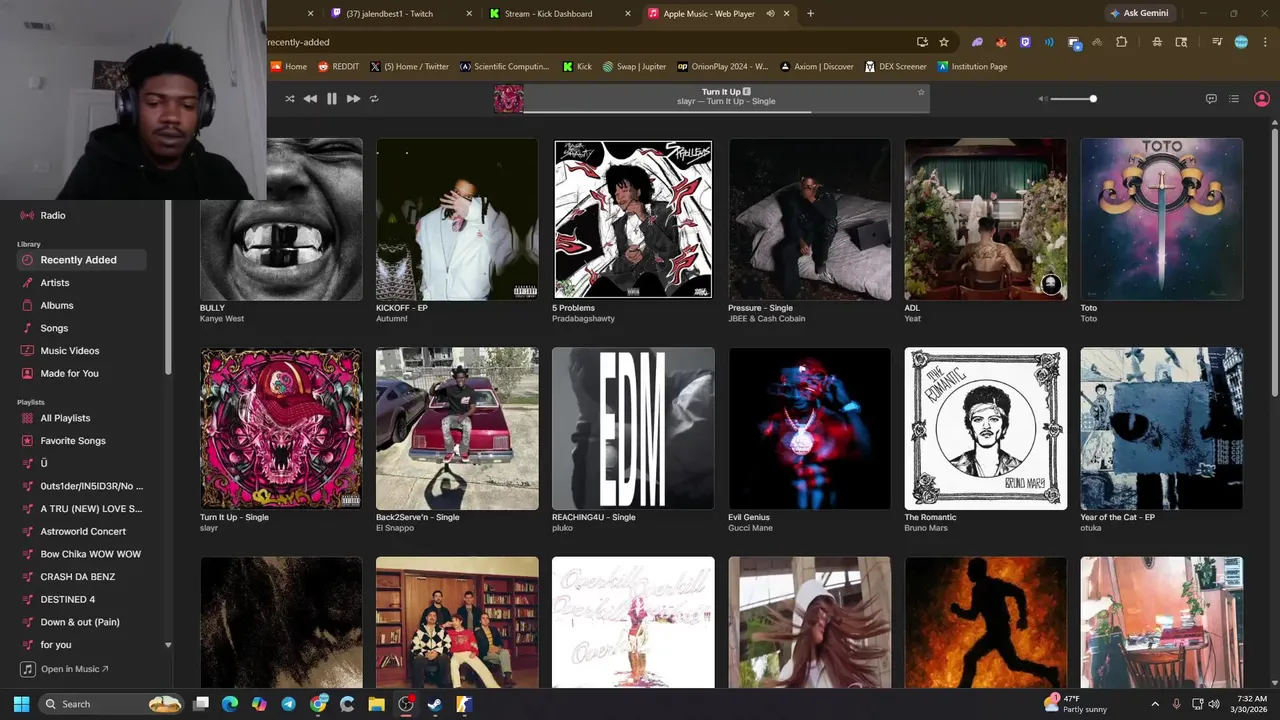Screen dimensions: 1280x720
Task: Open the BULLY album by Kanye West
Action: pos(281,219)
